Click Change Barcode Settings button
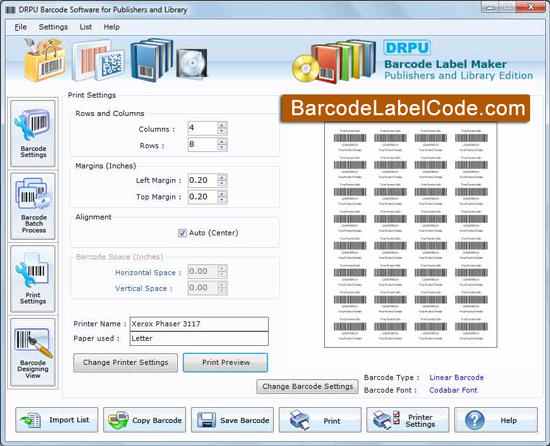This screenshot has width=550, height=446. pyautogui.click(x=308, y=386)
